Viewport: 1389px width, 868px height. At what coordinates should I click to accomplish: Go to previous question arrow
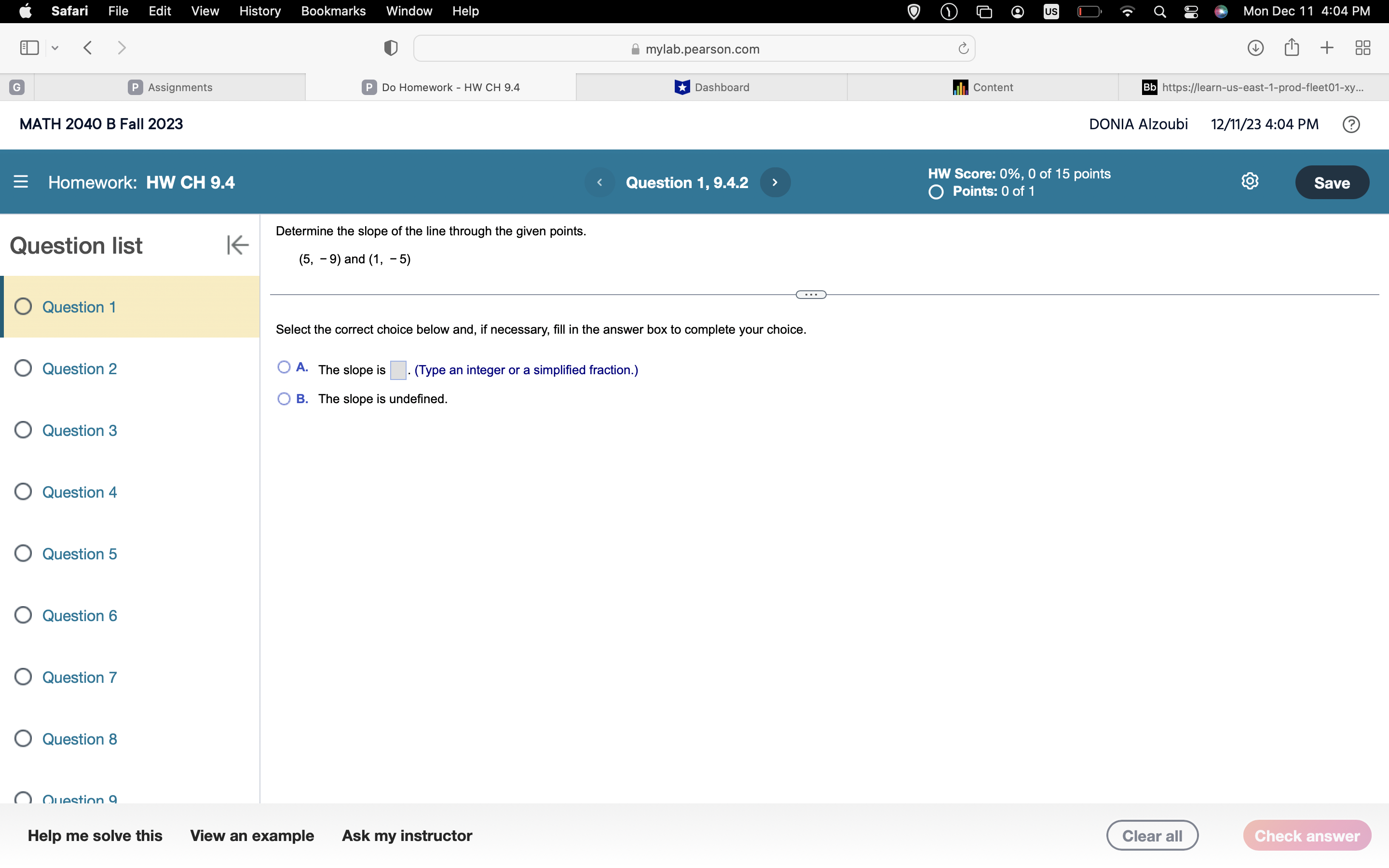[x=599, y=182]
